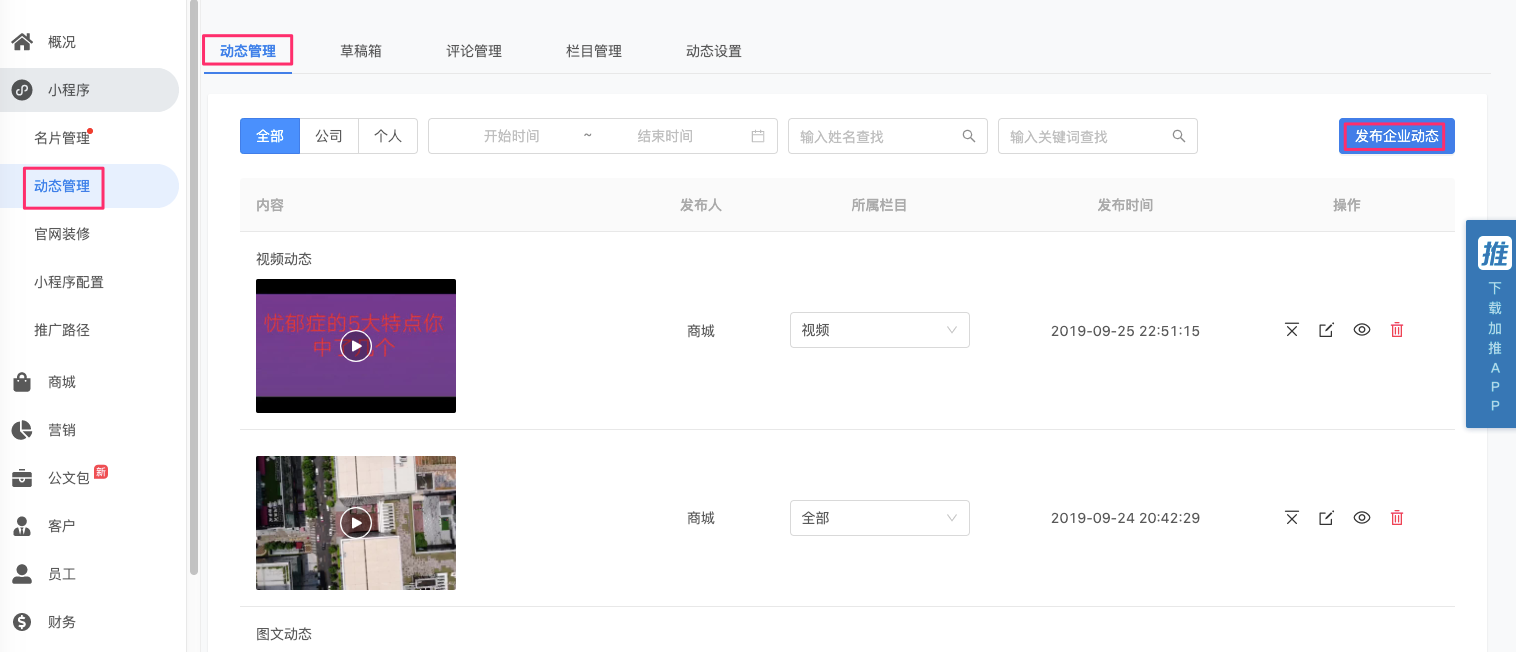Image resolution: width=1516 pixels, height=652 pixels.
Task: Click search icon in name search field
Action: (968, 136)
